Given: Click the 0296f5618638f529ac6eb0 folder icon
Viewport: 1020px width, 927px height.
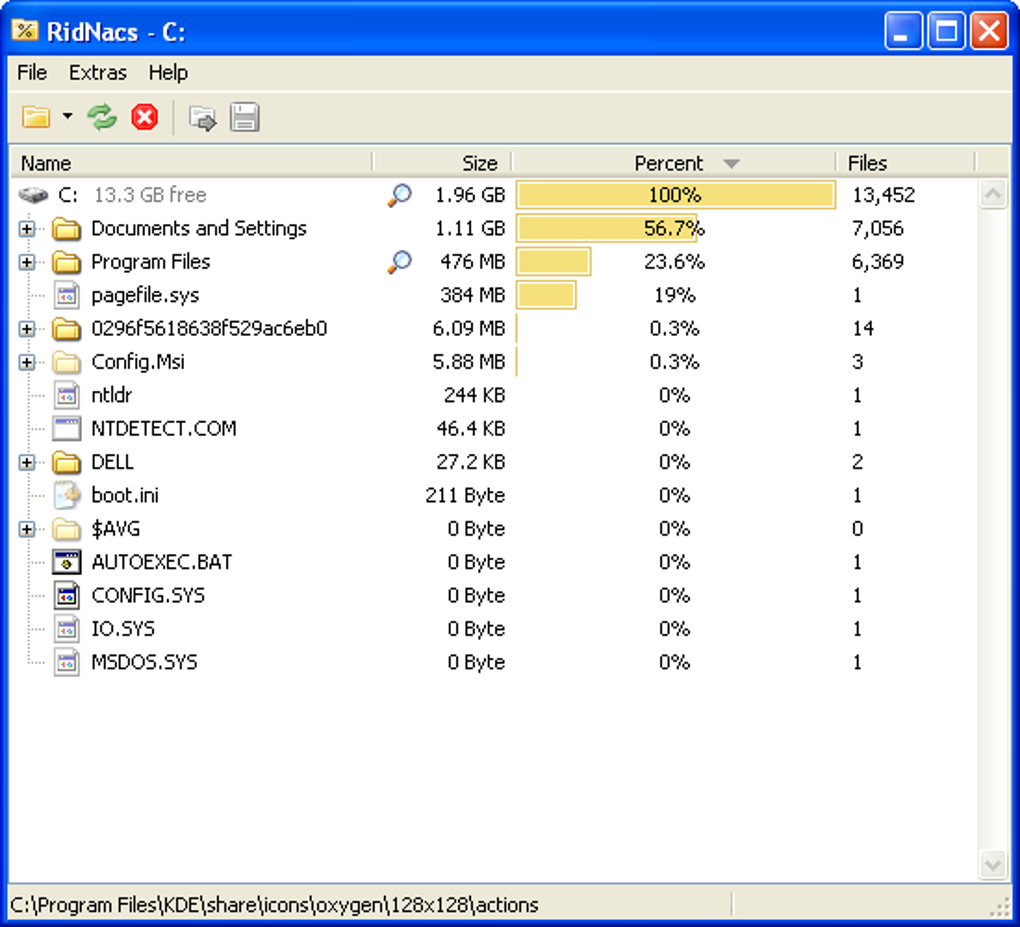Looking at the screenshot, I should point(66,329).
